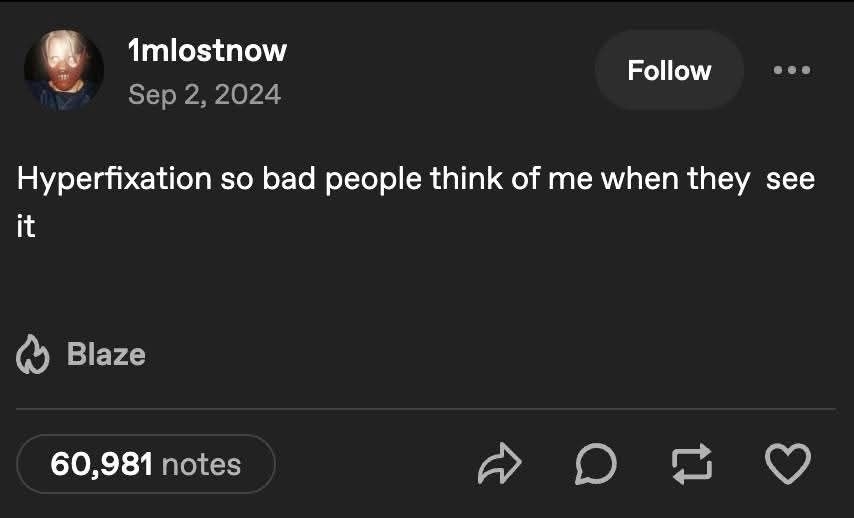Viewport: 854px width, 518px height.
Task: Click the number 60,981 in notes pill
Action: [x=101, y=464]
